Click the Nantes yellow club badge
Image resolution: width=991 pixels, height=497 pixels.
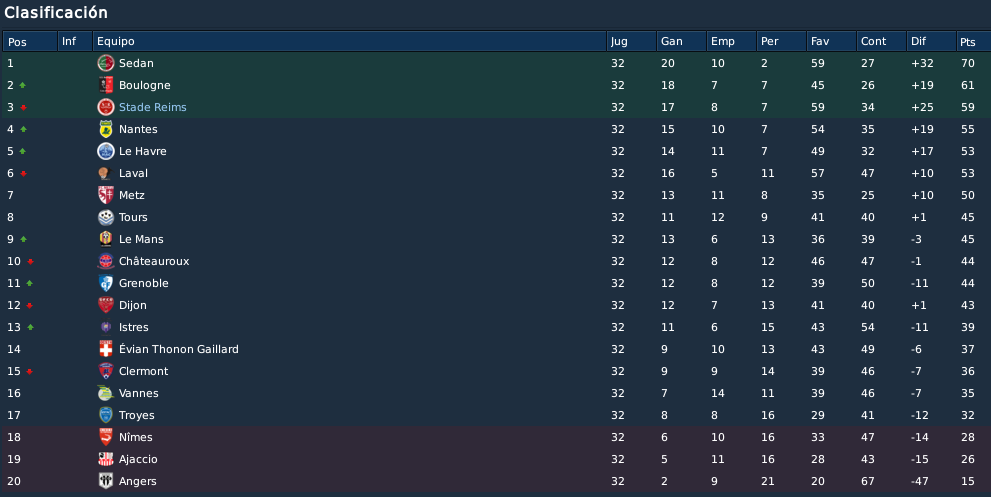(x=106, y=129)
